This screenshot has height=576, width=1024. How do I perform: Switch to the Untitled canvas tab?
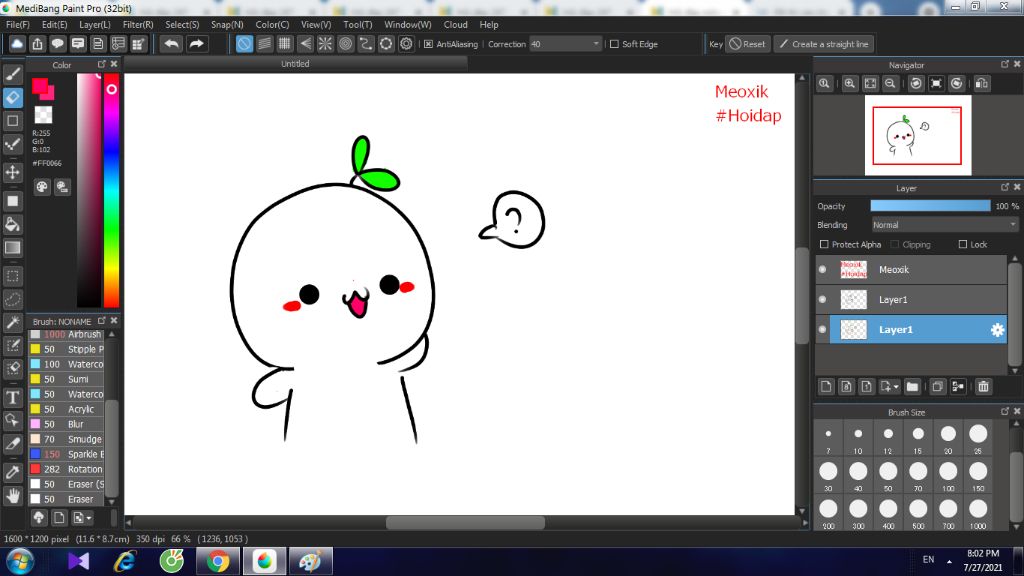pyautogui.click(x=295, y=64)
